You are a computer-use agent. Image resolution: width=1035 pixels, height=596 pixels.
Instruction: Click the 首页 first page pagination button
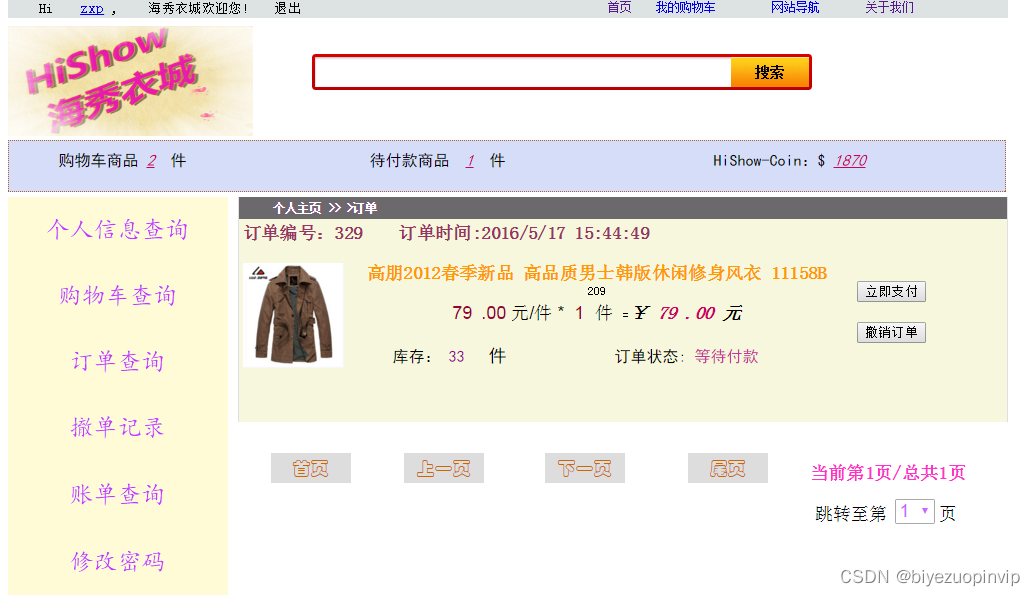(x=310, y=468)
